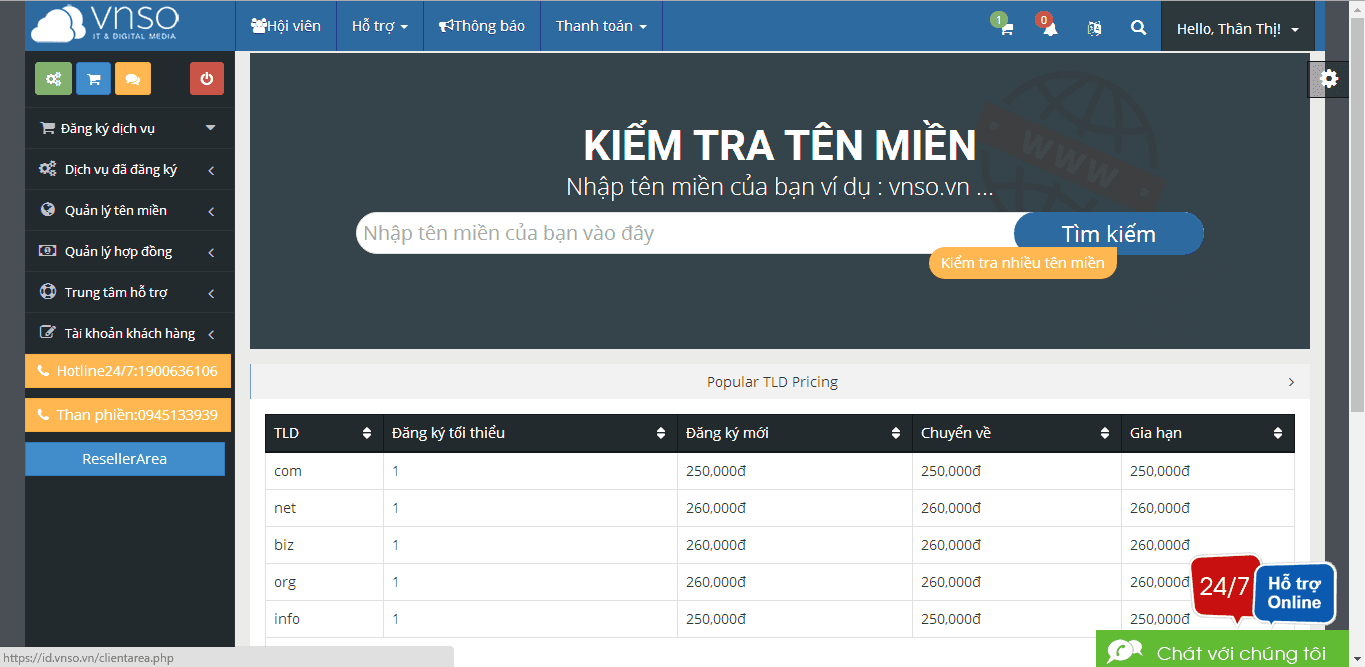Click the ResellerArea button
Image resolution: width=1365 pixels, height=667 pixels.
tap(125, 459)
